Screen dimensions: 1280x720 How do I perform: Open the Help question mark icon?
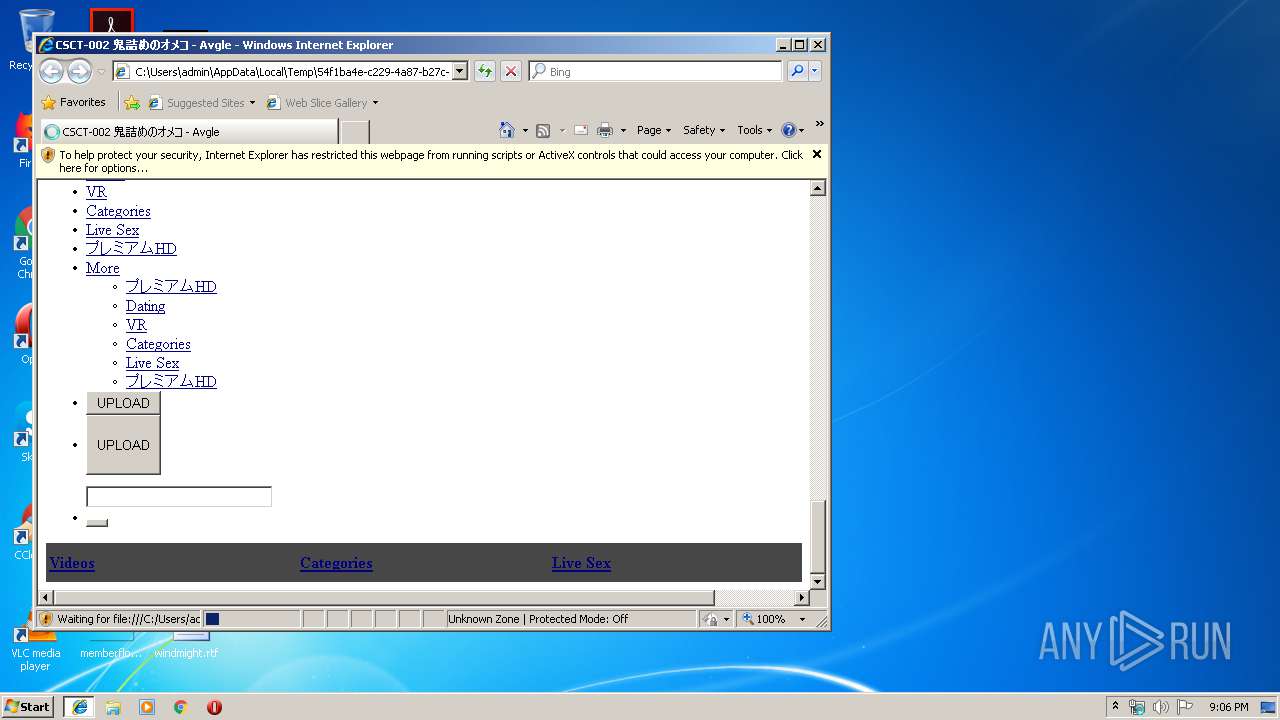click(788, 130)
